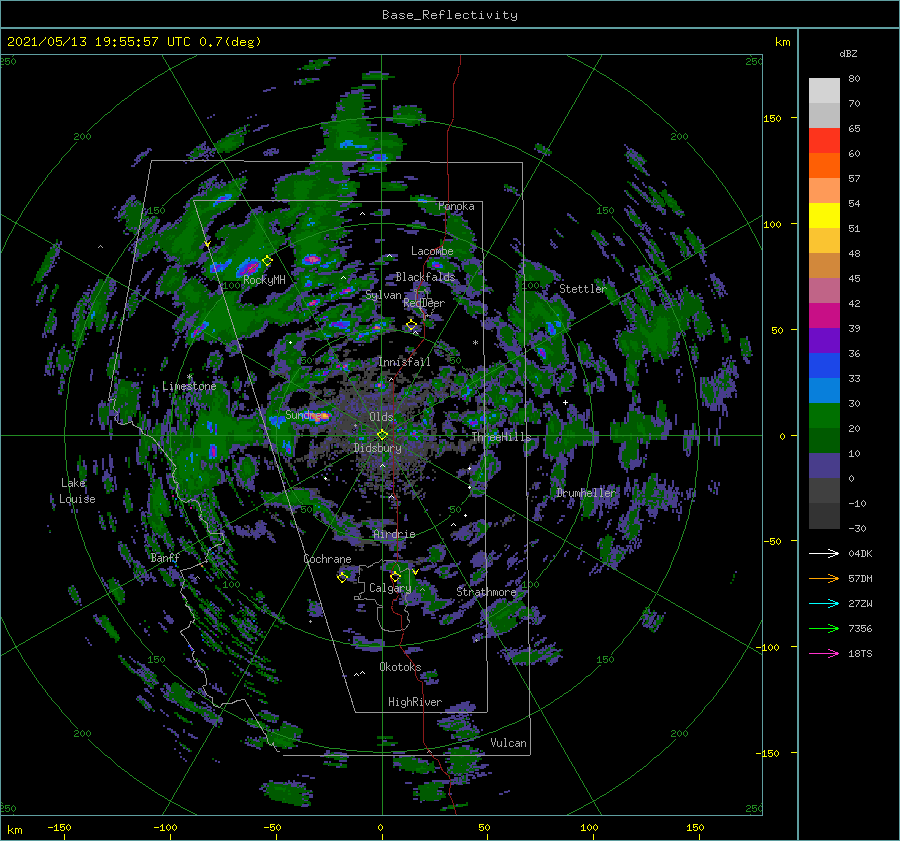Click the Sylvan label on map
The width and height of the screenshot is (900, 841).
[383, 295]
